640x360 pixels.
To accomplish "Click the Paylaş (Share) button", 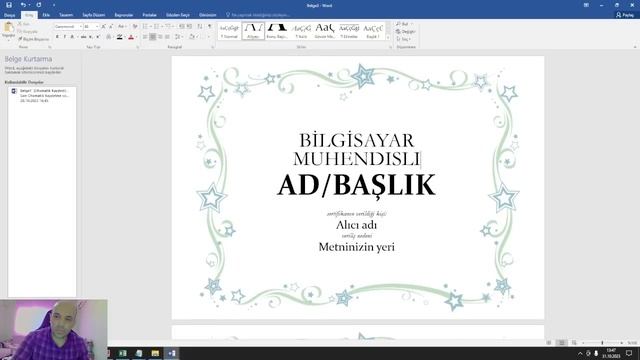I will click(x=625, y=15).
